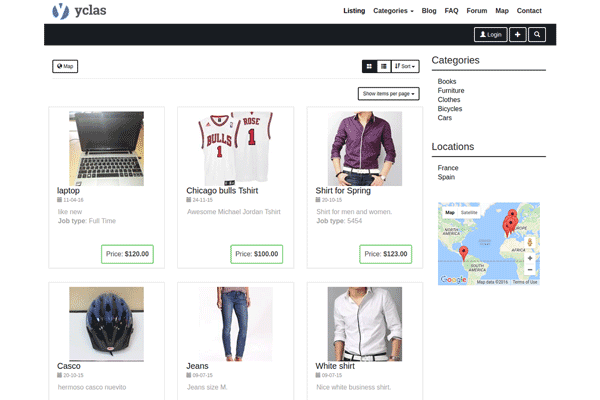Open the laptop listing thumbnail
This screenshot has width=600, height=400.
coord(106,148)
